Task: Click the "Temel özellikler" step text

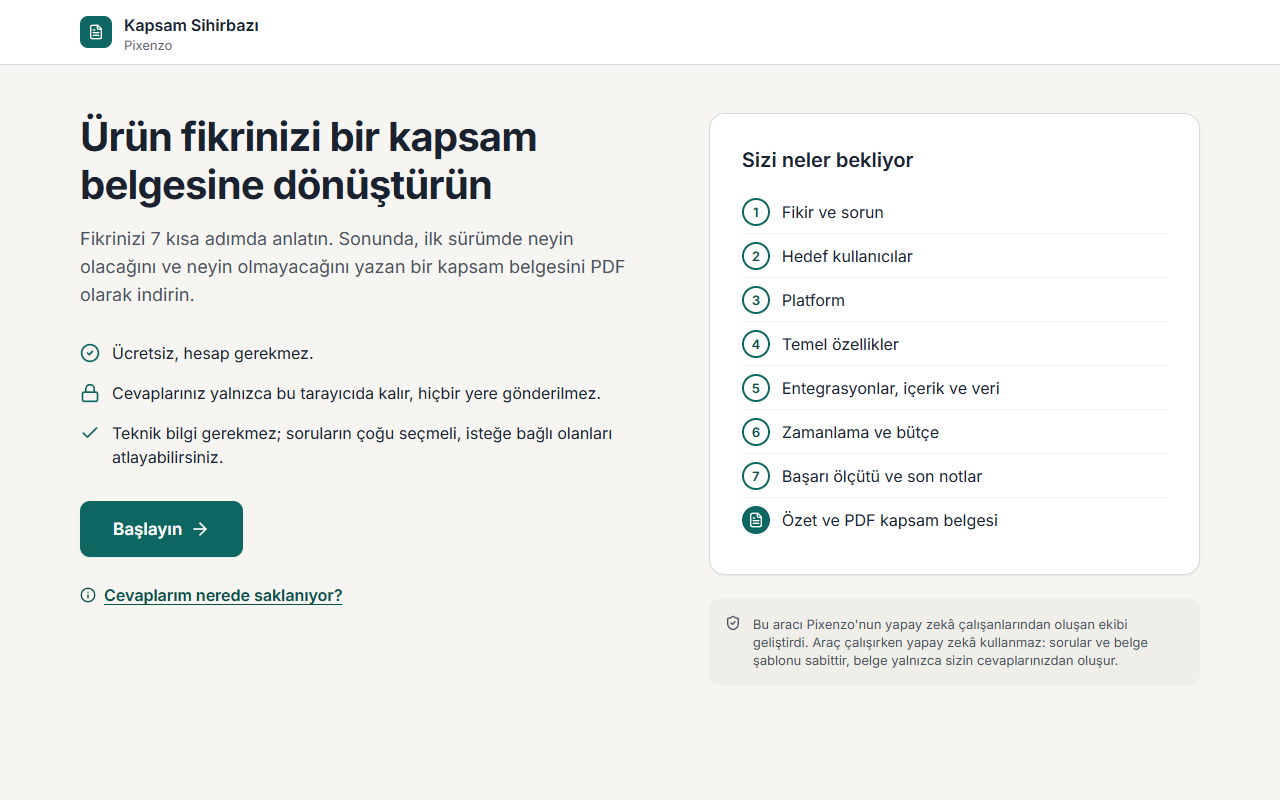Action: pos(840,344)
